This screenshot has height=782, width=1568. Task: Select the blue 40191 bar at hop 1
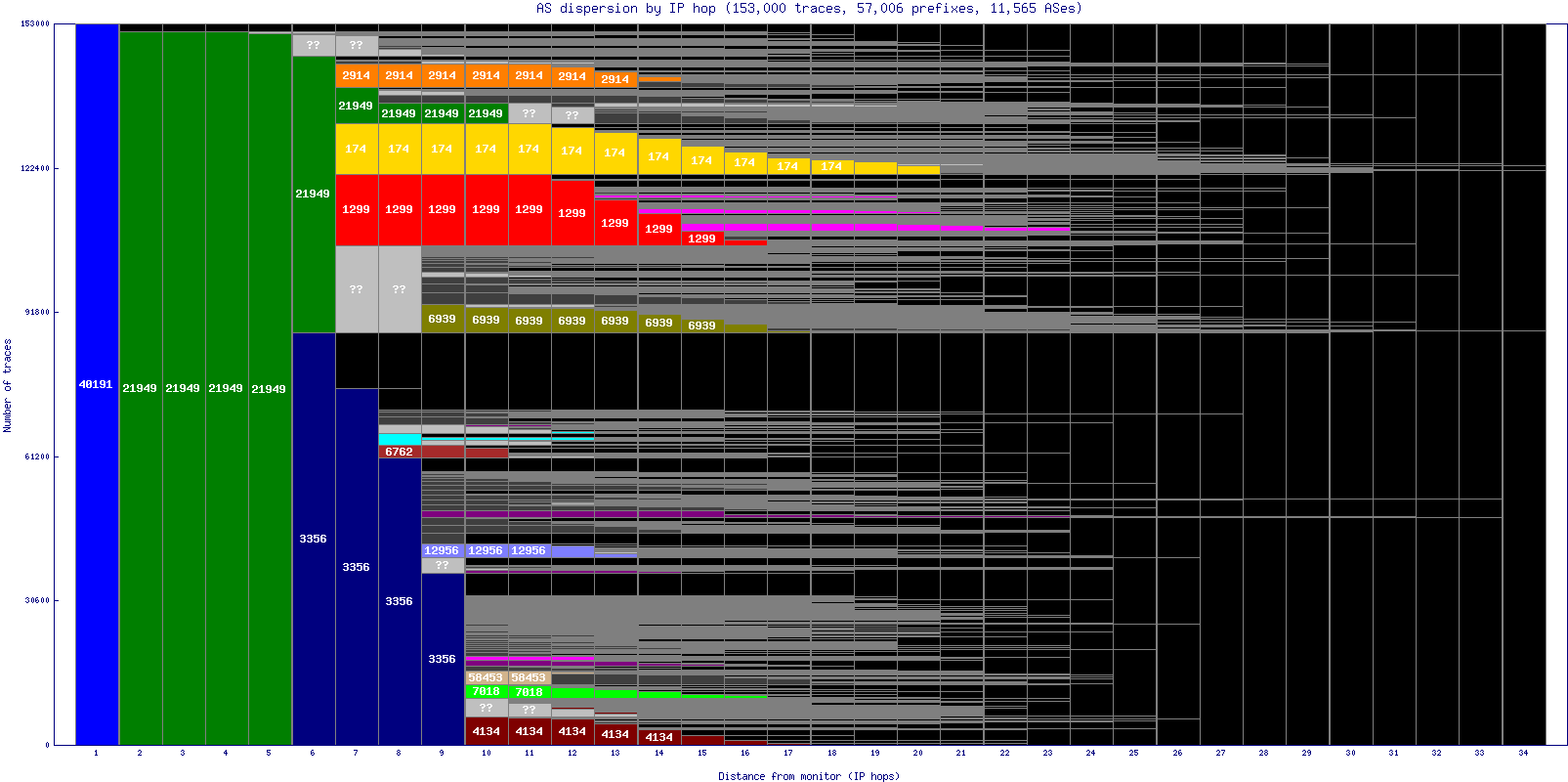(x=97, y=384)
